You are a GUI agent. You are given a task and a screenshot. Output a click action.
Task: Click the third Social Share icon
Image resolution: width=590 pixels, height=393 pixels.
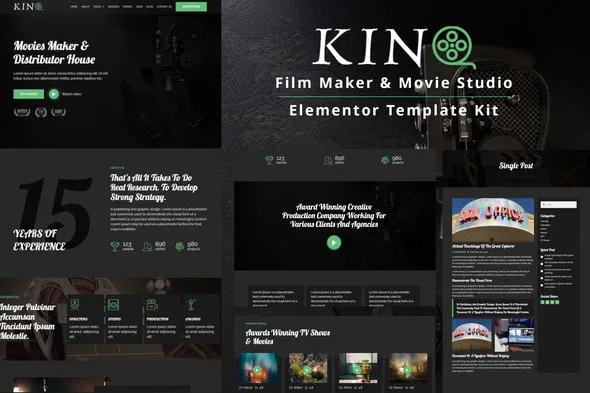552,302
